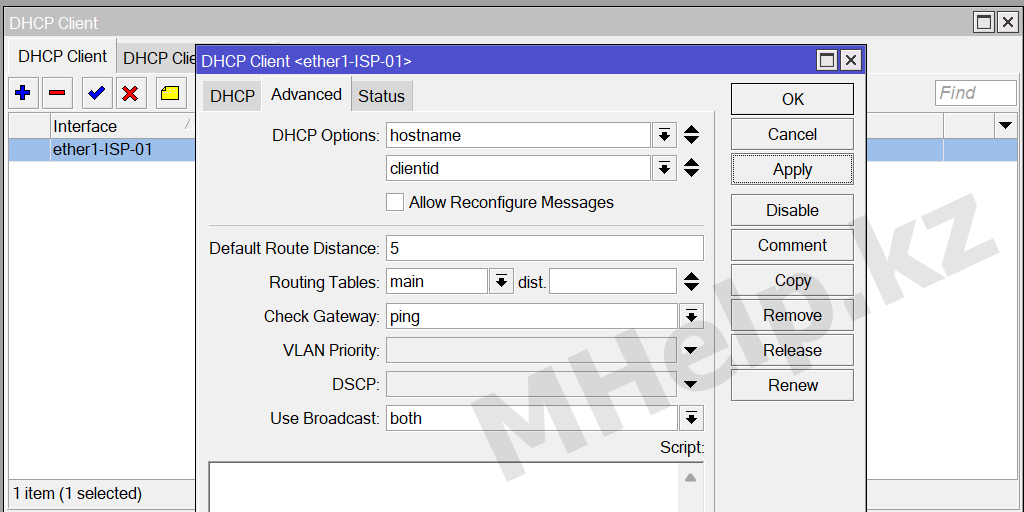
Task: Click the Comment button
Action: (792, 245)
